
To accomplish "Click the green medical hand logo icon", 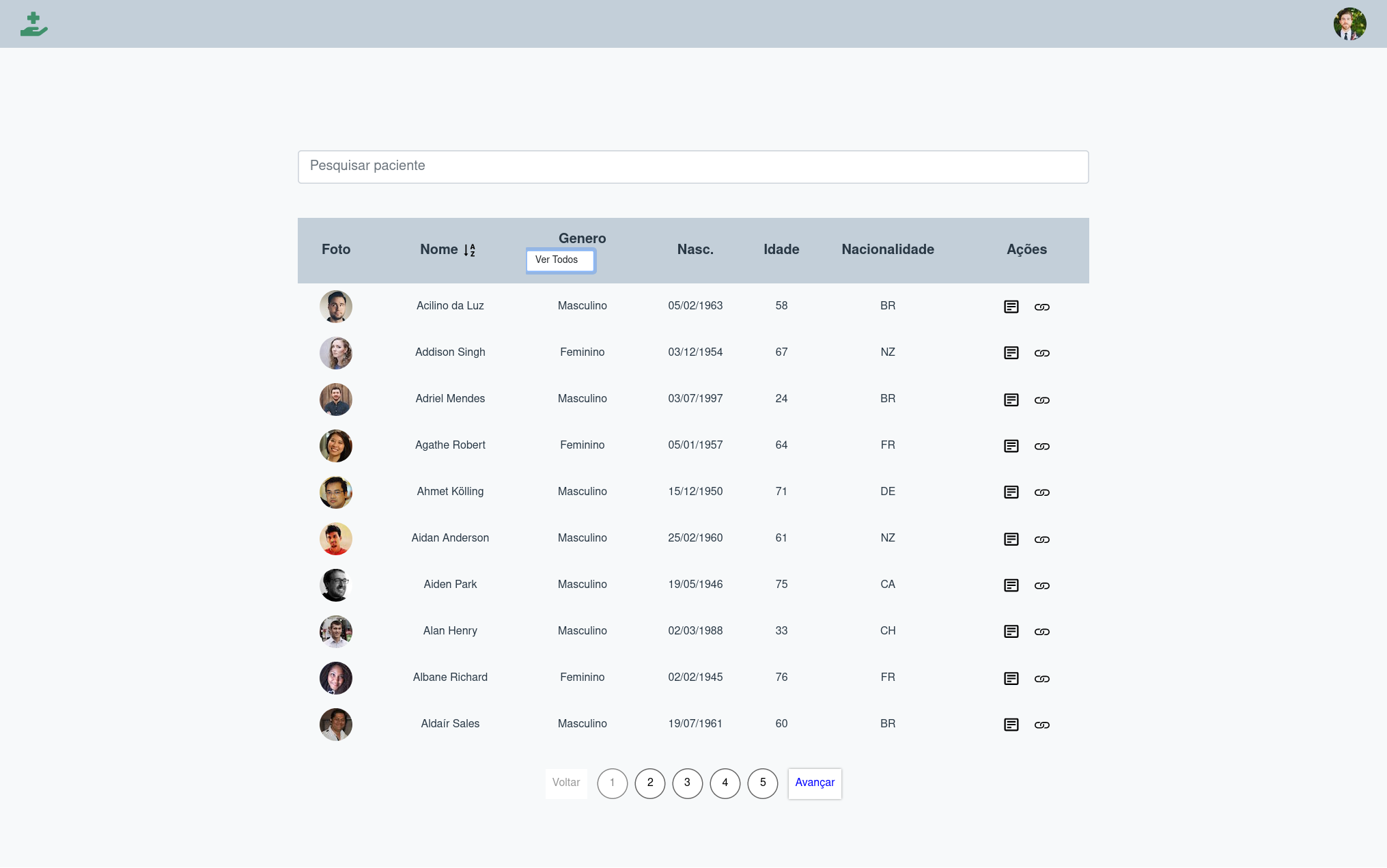I will [x=33, y=25].
